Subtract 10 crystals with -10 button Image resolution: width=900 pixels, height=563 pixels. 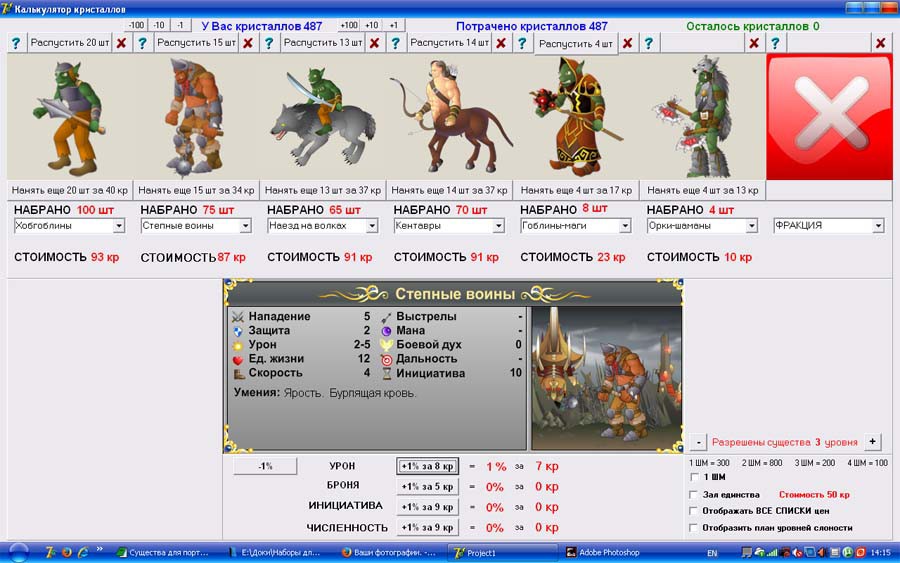[159, 25]
